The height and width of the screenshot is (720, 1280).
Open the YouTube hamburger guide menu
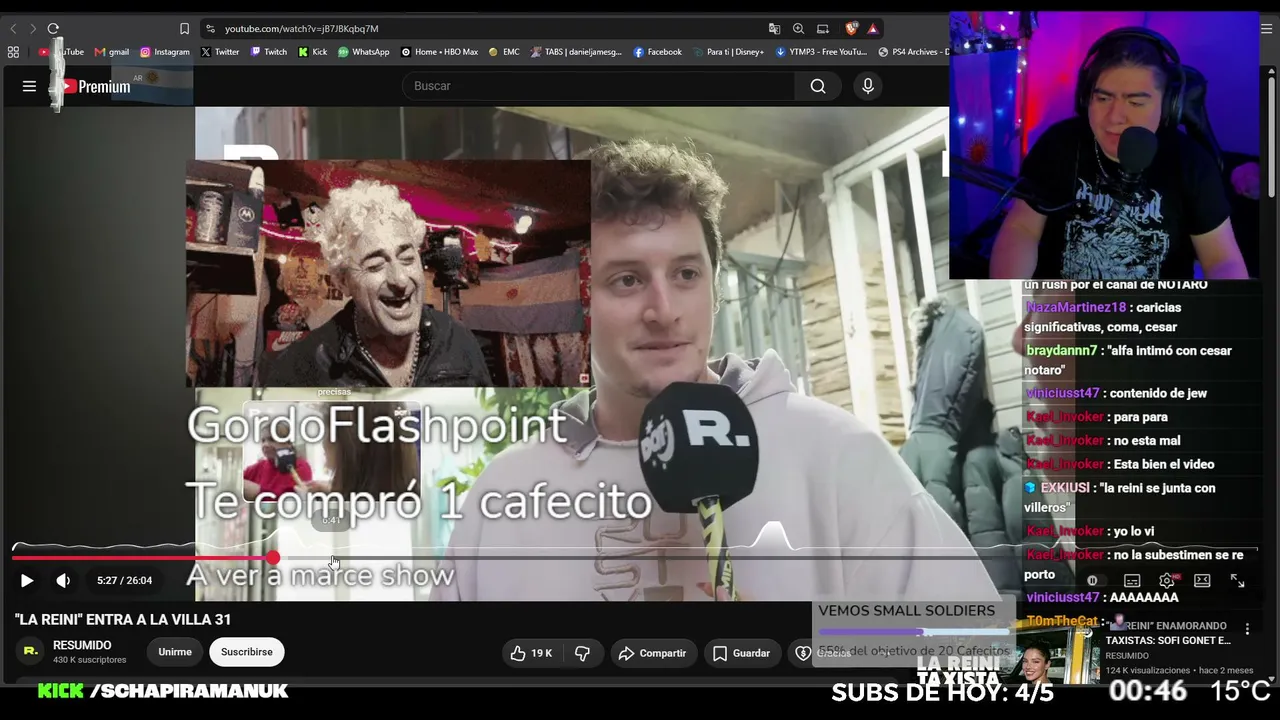click(29, 86)
